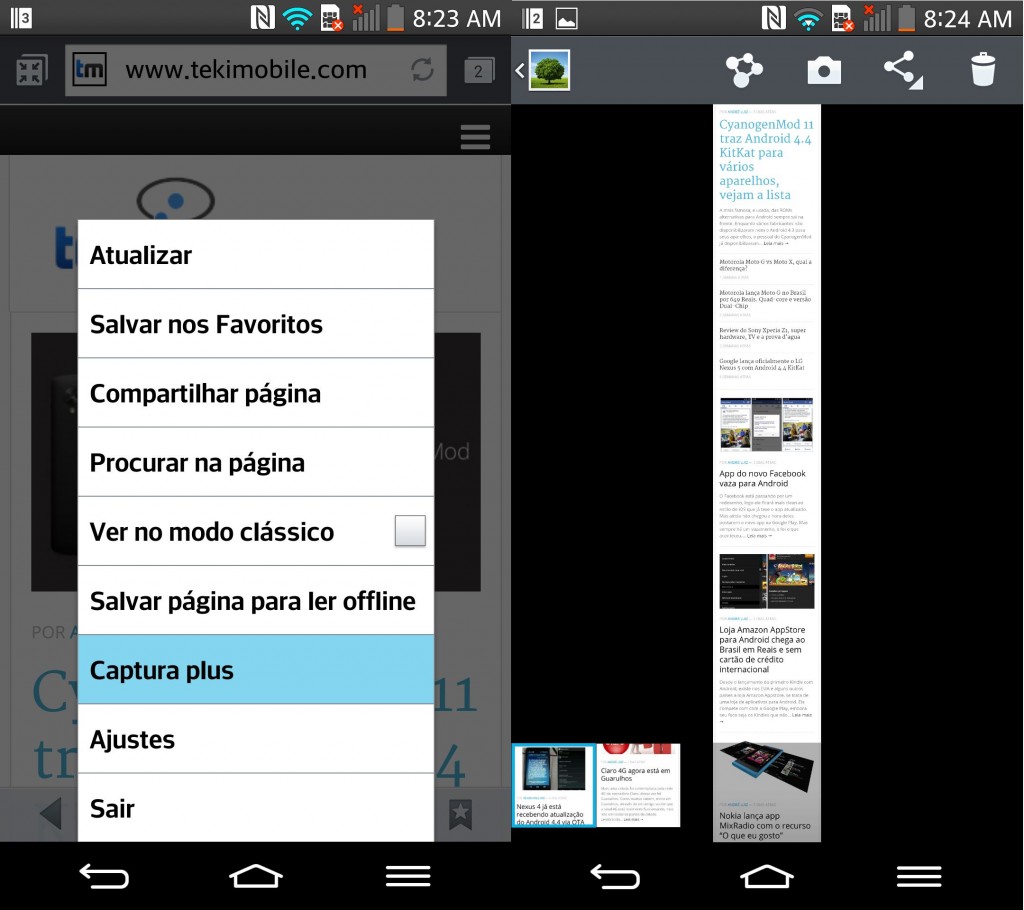The height and width of the screenshot is (910, 1024).
Task: Select the Nexus 4 thumbnail in filmstrip
Action: pyautogui.click(x=554, y=785)
